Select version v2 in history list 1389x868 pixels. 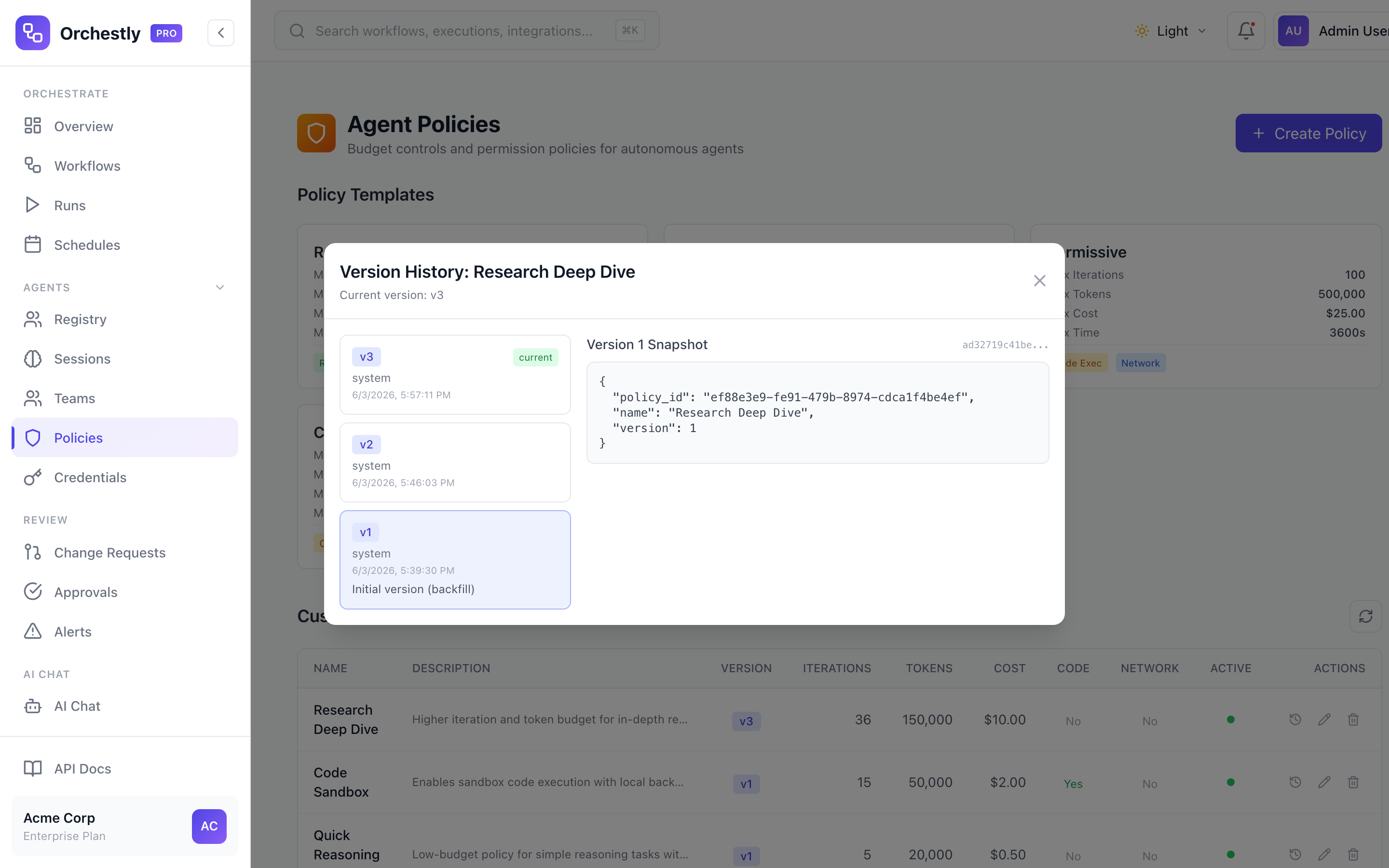coord(455,462)
